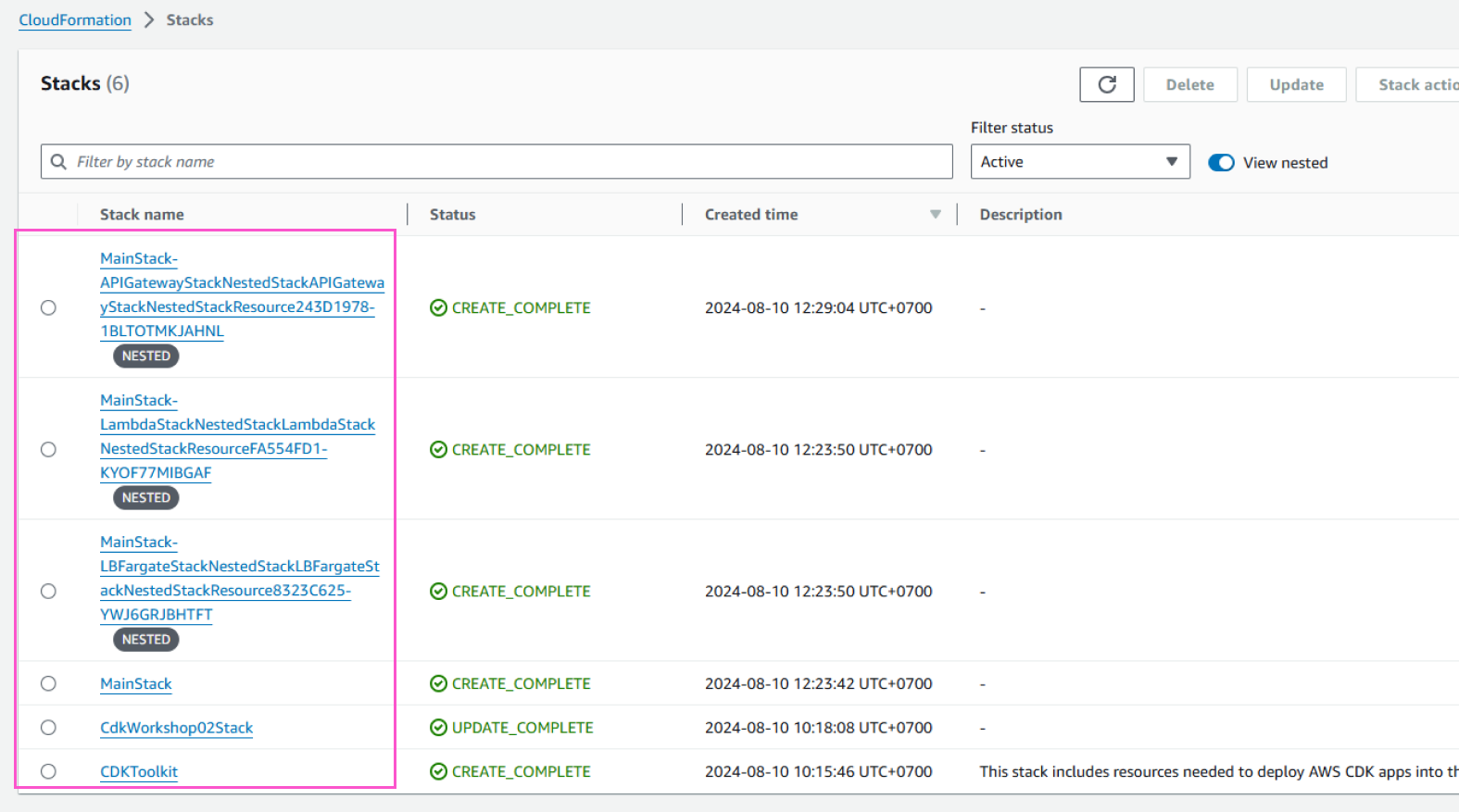Click status check icon for LBFargateStack row

[x=438, y=591]
